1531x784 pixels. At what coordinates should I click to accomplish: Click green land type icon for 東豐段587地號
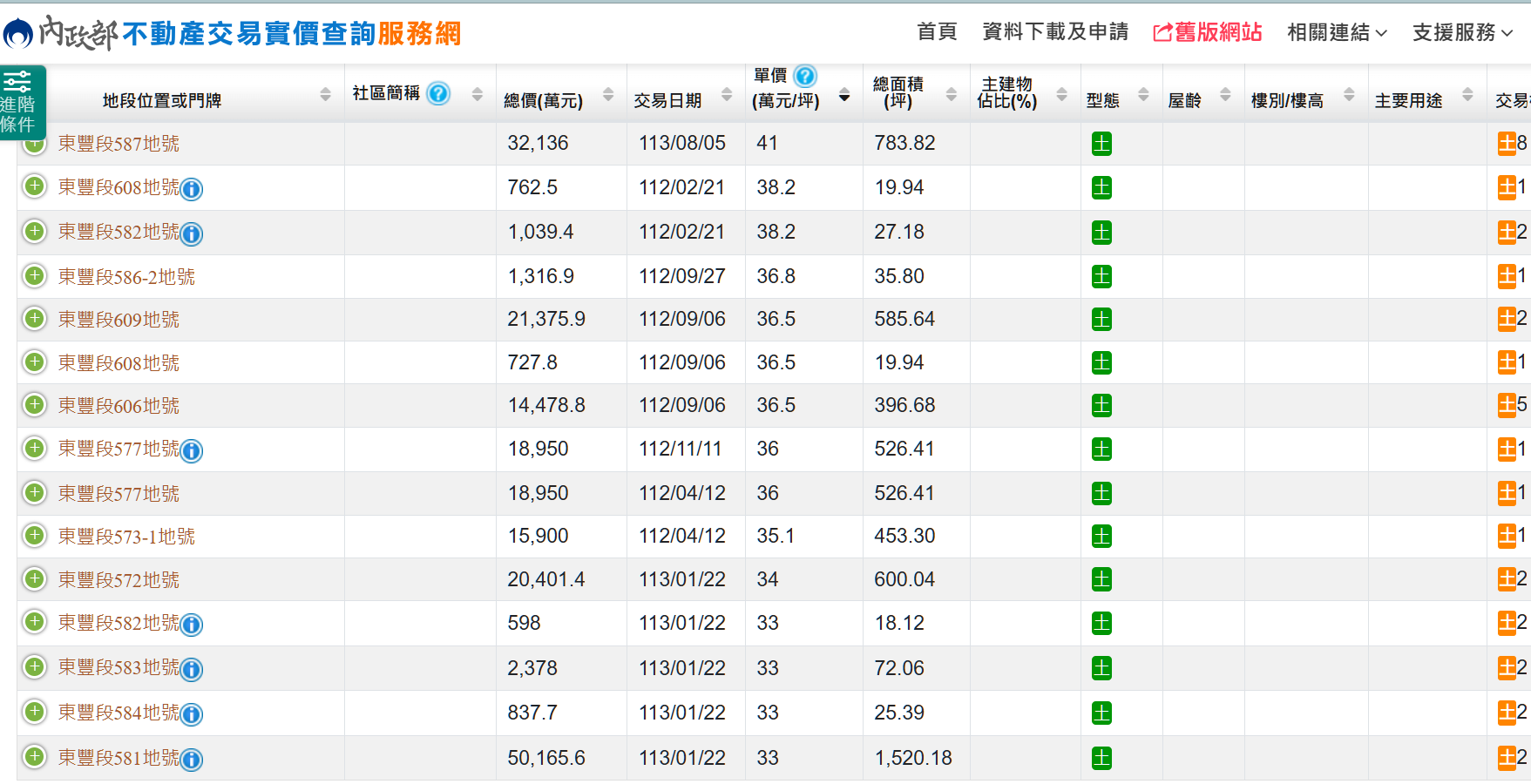[1101, 144]
